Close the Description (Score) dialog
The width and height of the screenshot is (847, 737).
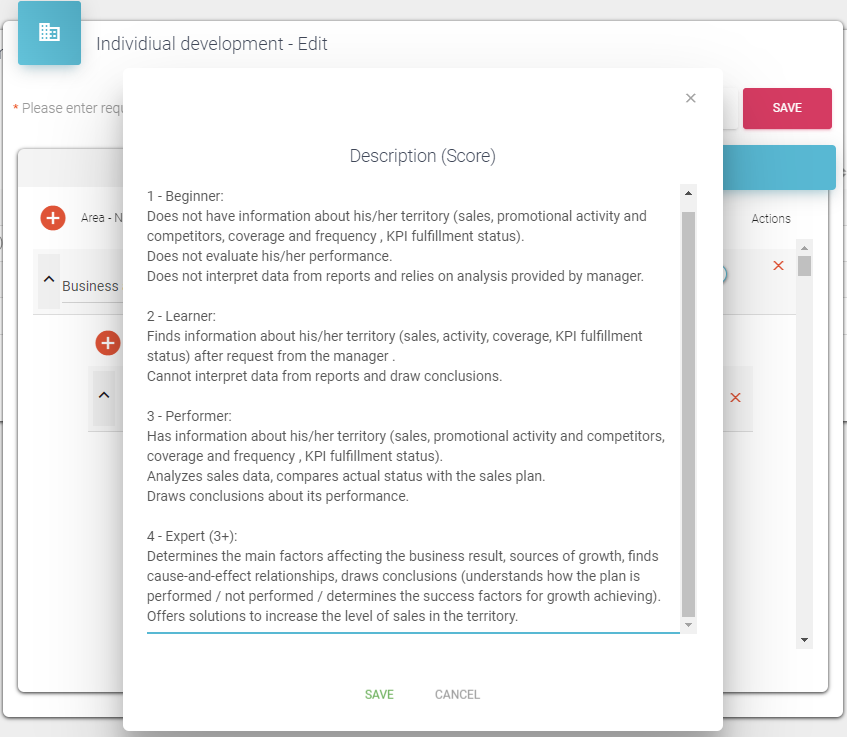pyautogui.click(x=690, y=98)
